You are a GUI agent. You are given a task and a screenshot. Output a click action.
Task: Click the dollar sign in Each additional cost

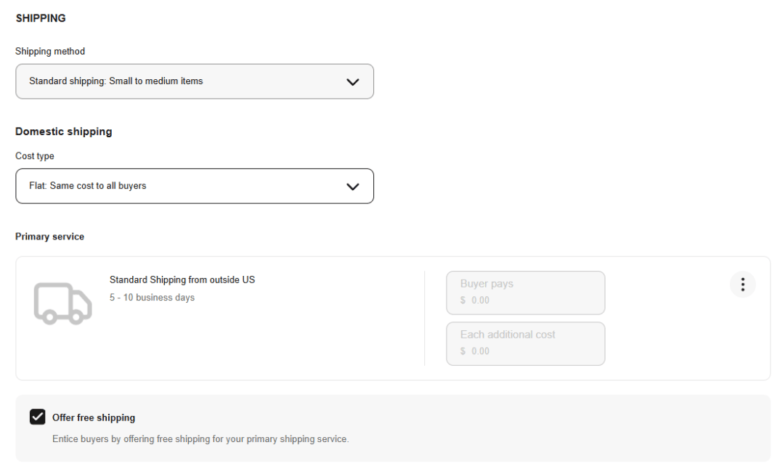[x=463, y=351]
